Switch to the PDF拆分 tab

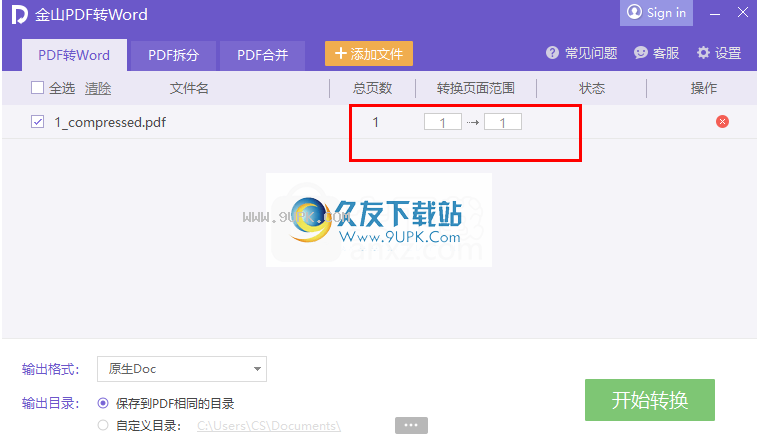(173, 55)
